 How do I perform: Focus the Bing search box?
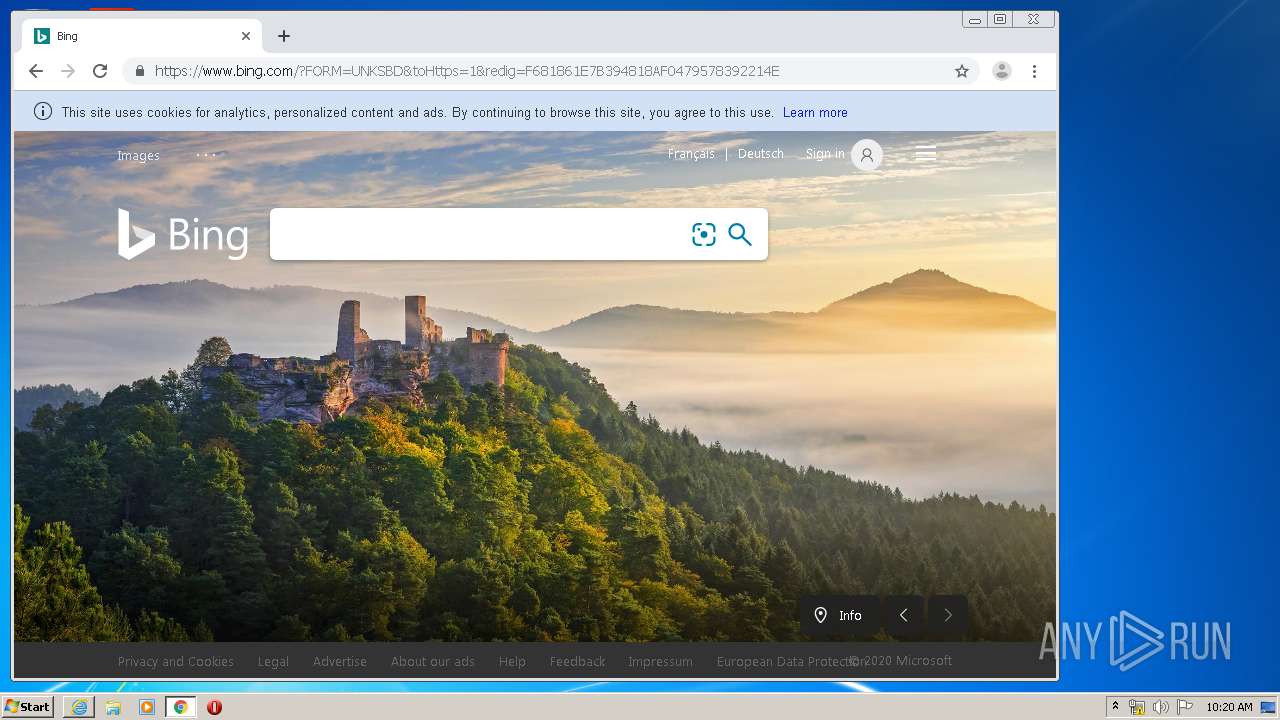pos(478,234)
